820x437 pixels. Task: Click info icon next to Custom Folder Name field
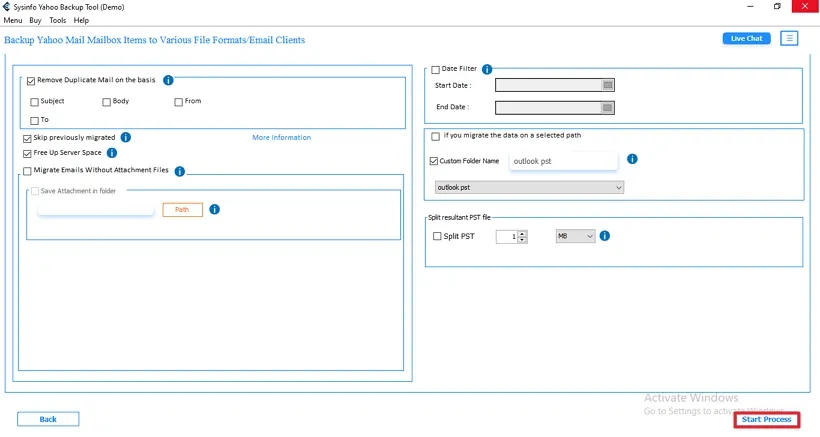point(632,159)
